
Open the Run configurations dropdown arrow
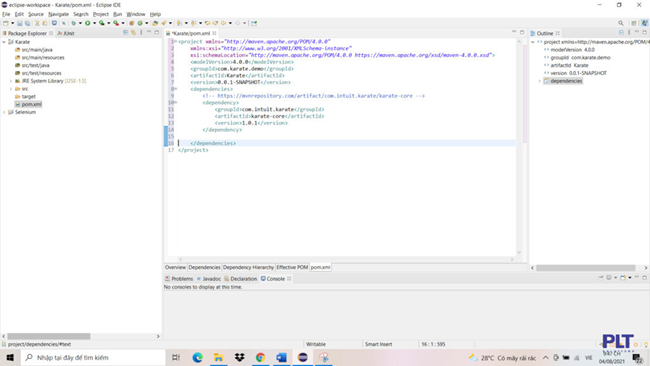[94, 23]
